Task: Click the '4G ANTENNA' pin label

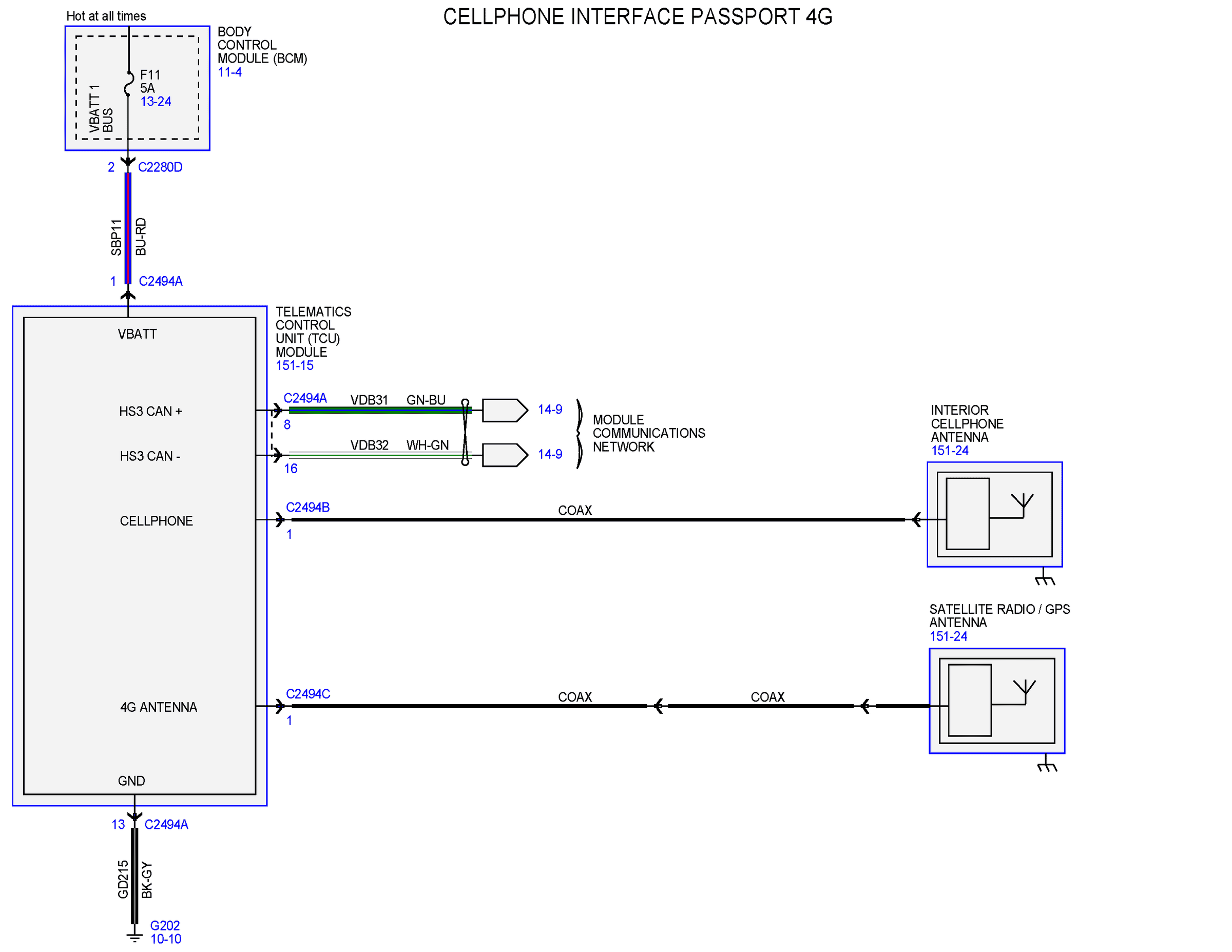Action: pos(159,708)
